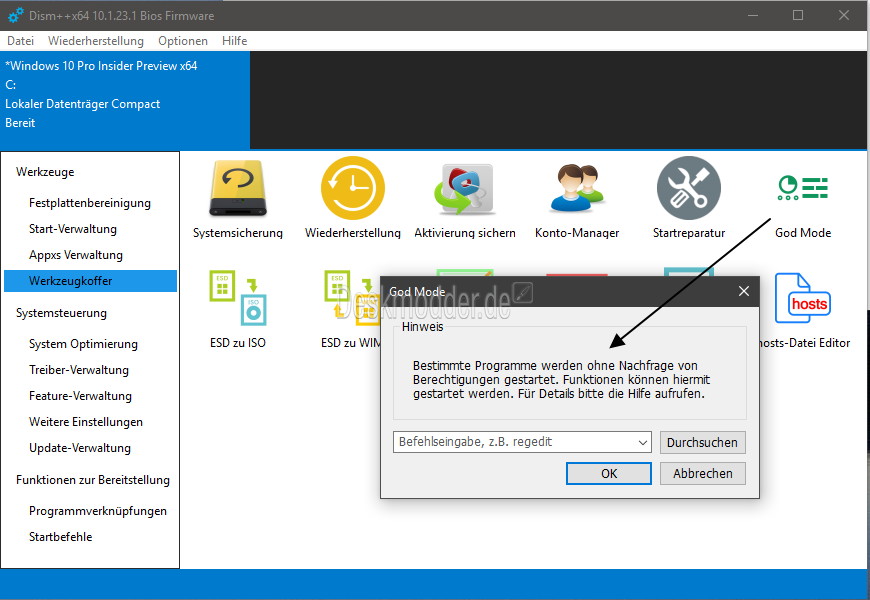
Task: Select Festplattenbereinigung in sidebar
Action: [x=90, y=203]
